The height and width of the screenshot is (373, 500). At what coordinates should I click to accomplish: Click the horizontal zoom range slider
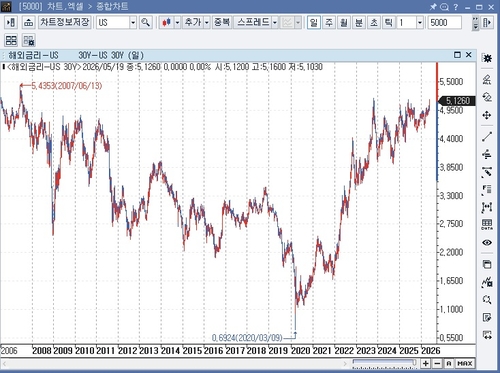point(384,362)
